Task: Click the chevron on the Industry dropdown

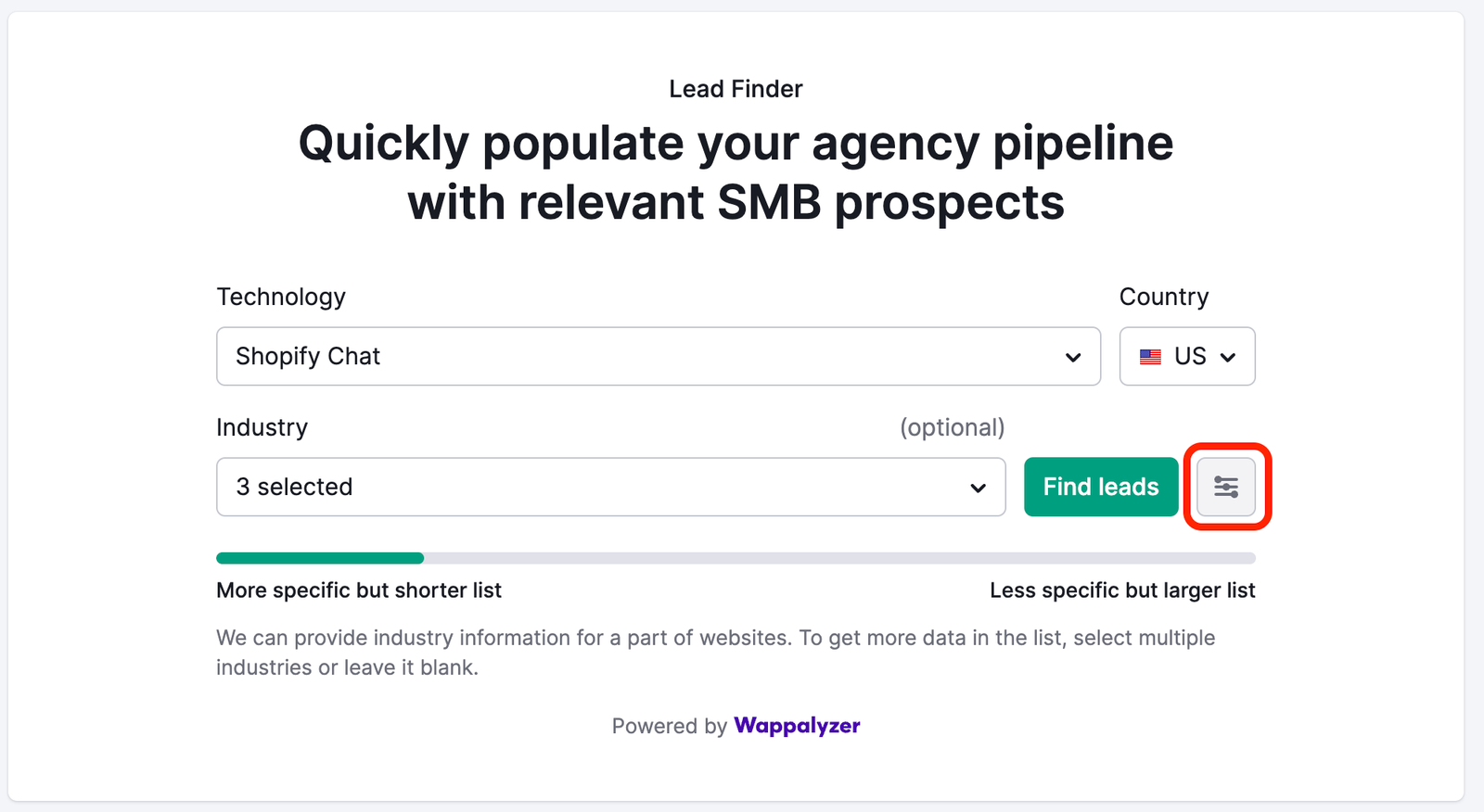Action: 979,487
